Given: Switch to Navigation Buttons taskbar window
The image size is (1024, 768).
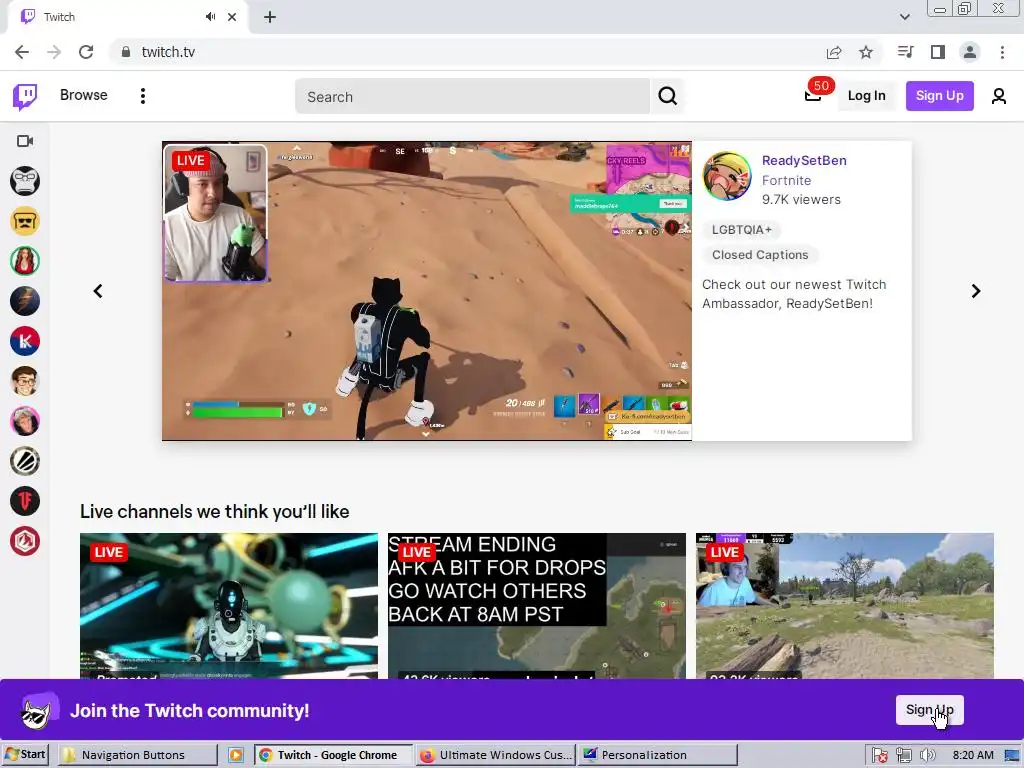Looking at the screenshot, I should (x=137, y=755).
